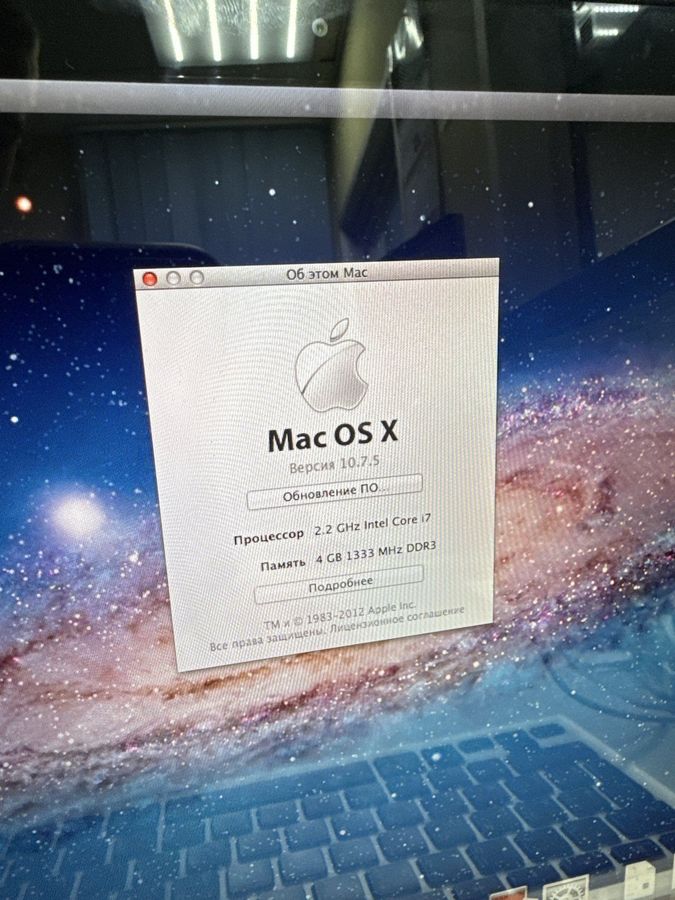Viewport: 675px width, 900px height.
Task: Close the Об этом Mac window
Action: [x=151, y=279]
